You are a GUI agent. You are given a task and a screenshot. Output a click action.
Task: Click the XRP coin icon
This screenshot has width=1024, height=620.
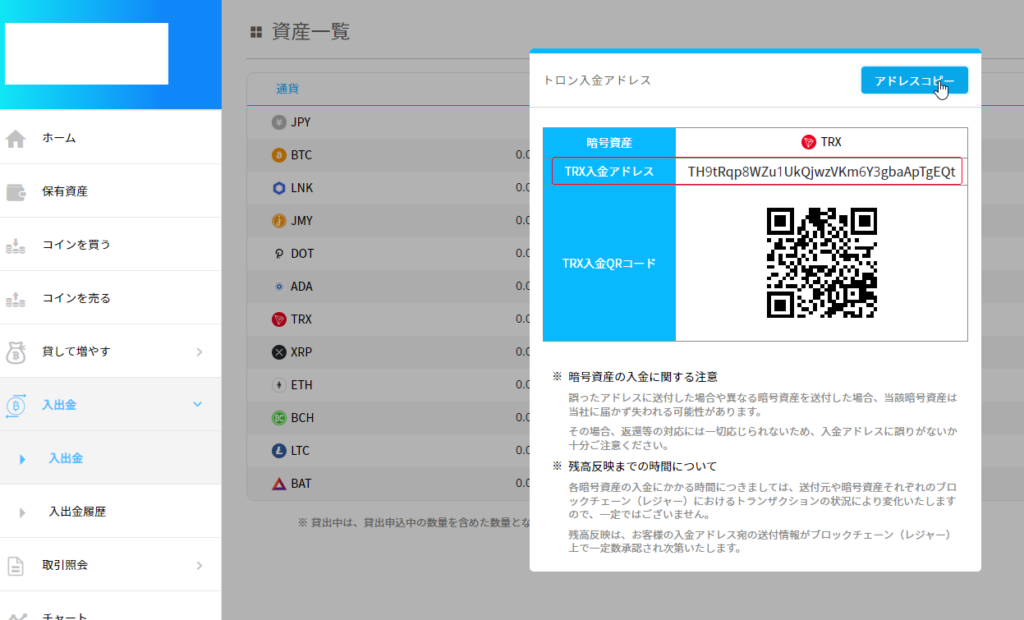[x=279, y=352]
